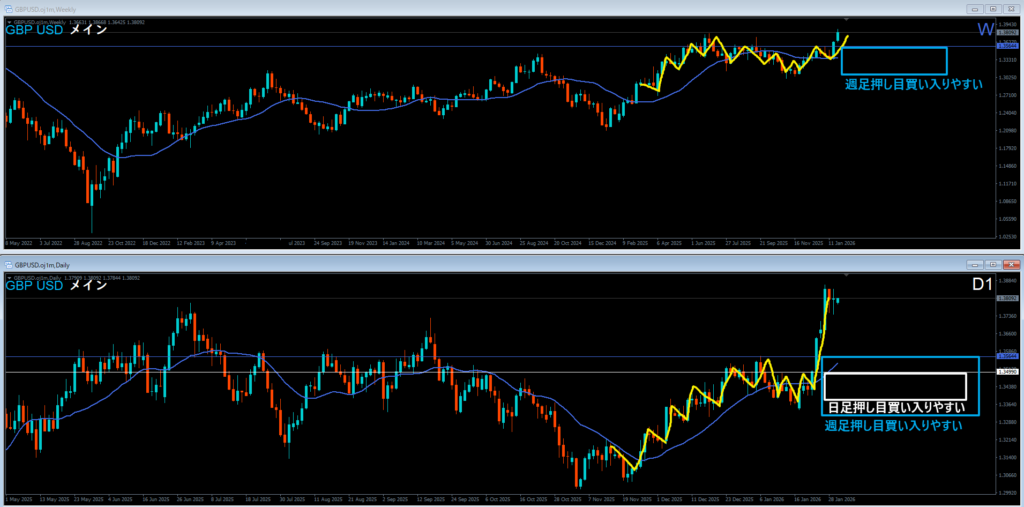Click the D1 timeframe label on daily chart
Viewport: 1024px width, 507px height.
981,286
